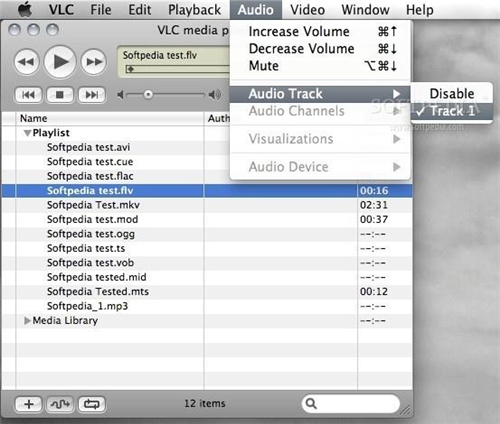Toggle repeat playlist mode

[x=92, y=404]
